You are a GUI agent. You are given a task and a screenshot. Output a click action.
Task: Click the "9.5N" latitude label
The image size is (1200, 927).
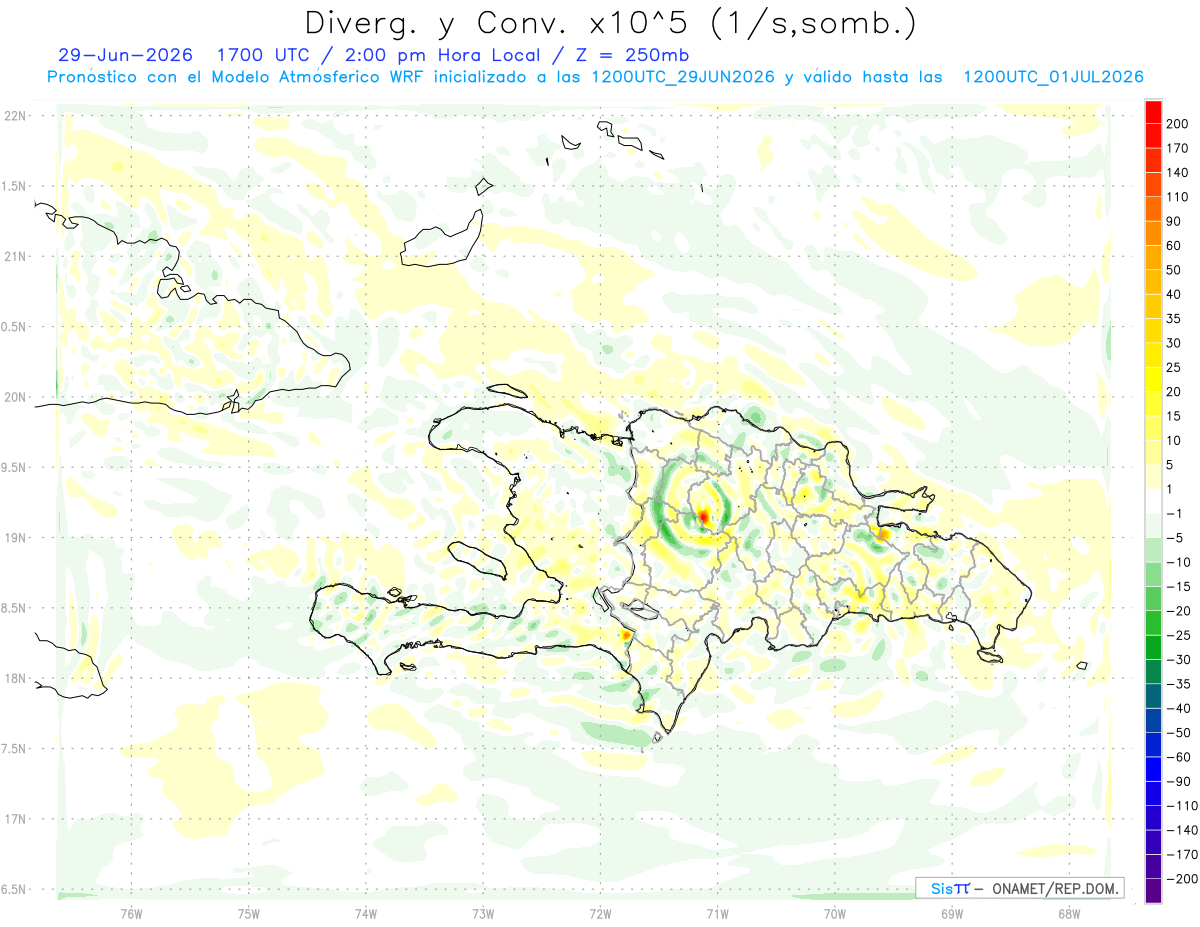(x=13, y=467)
